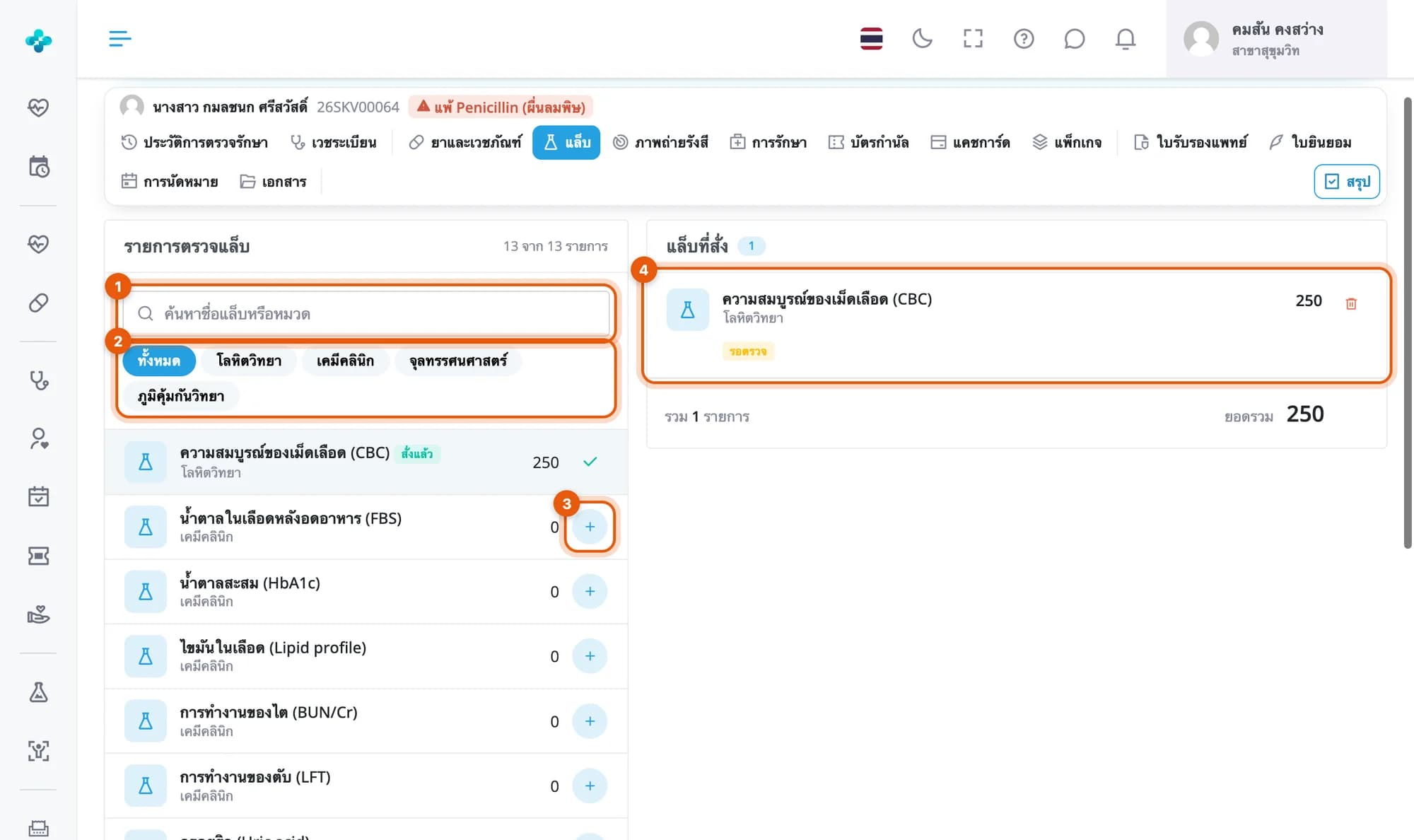
Task: Open chat messages icon
Action: point(1074,38)
